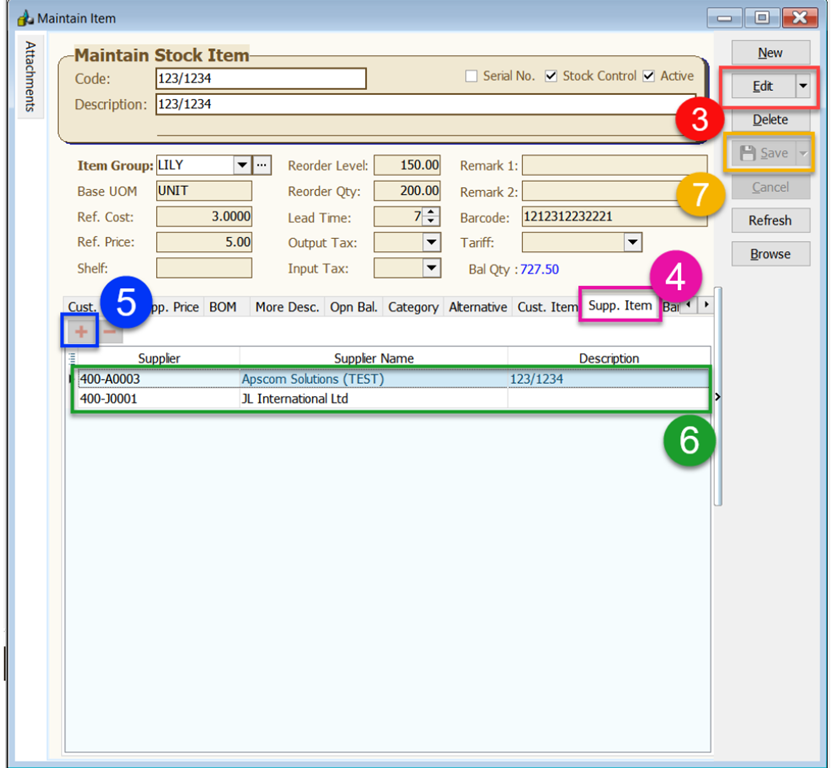Click the New button

(x=770, y=53)
